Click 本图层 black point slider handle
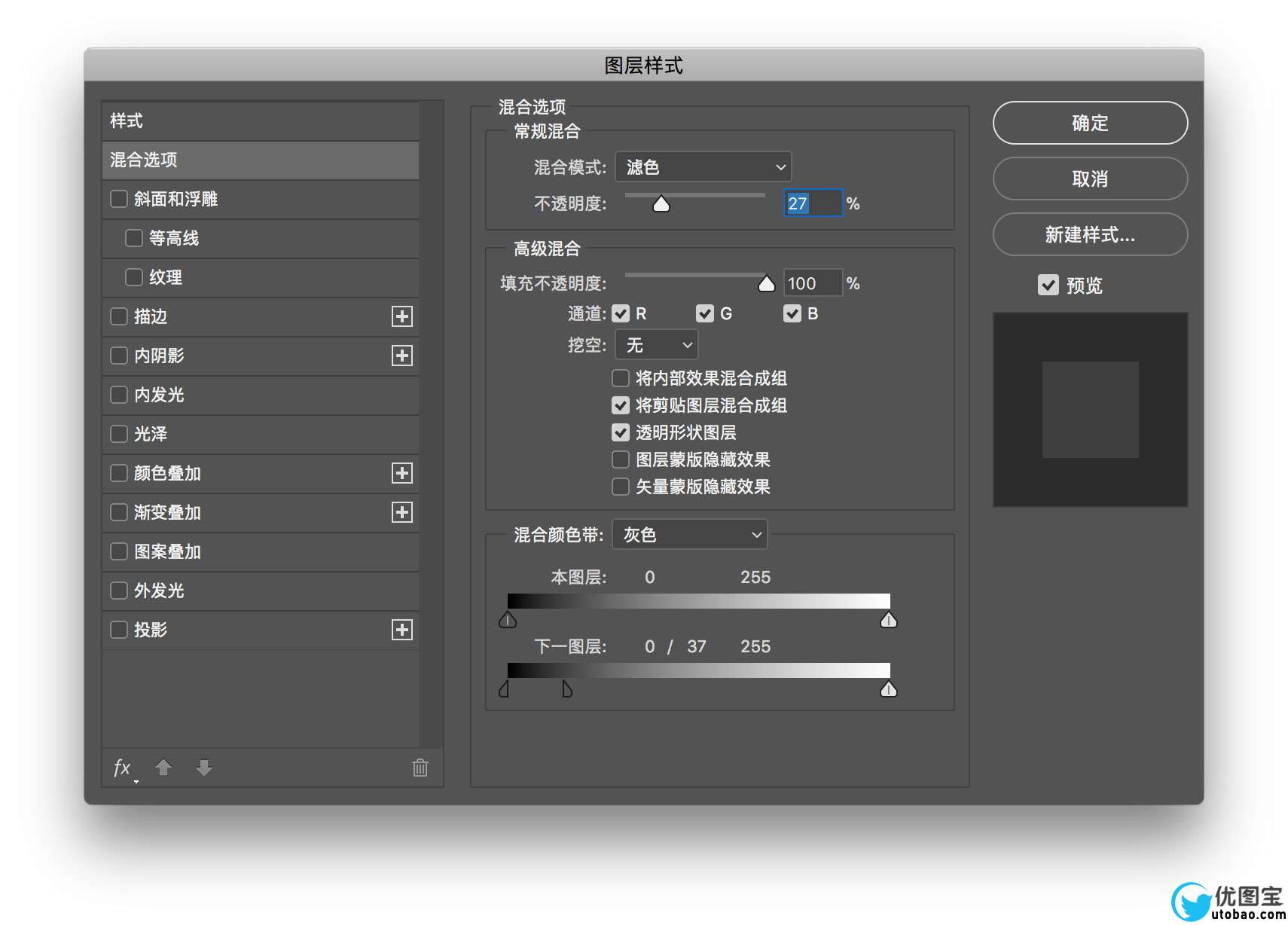The image size is (1288, 925). [508, 620]
